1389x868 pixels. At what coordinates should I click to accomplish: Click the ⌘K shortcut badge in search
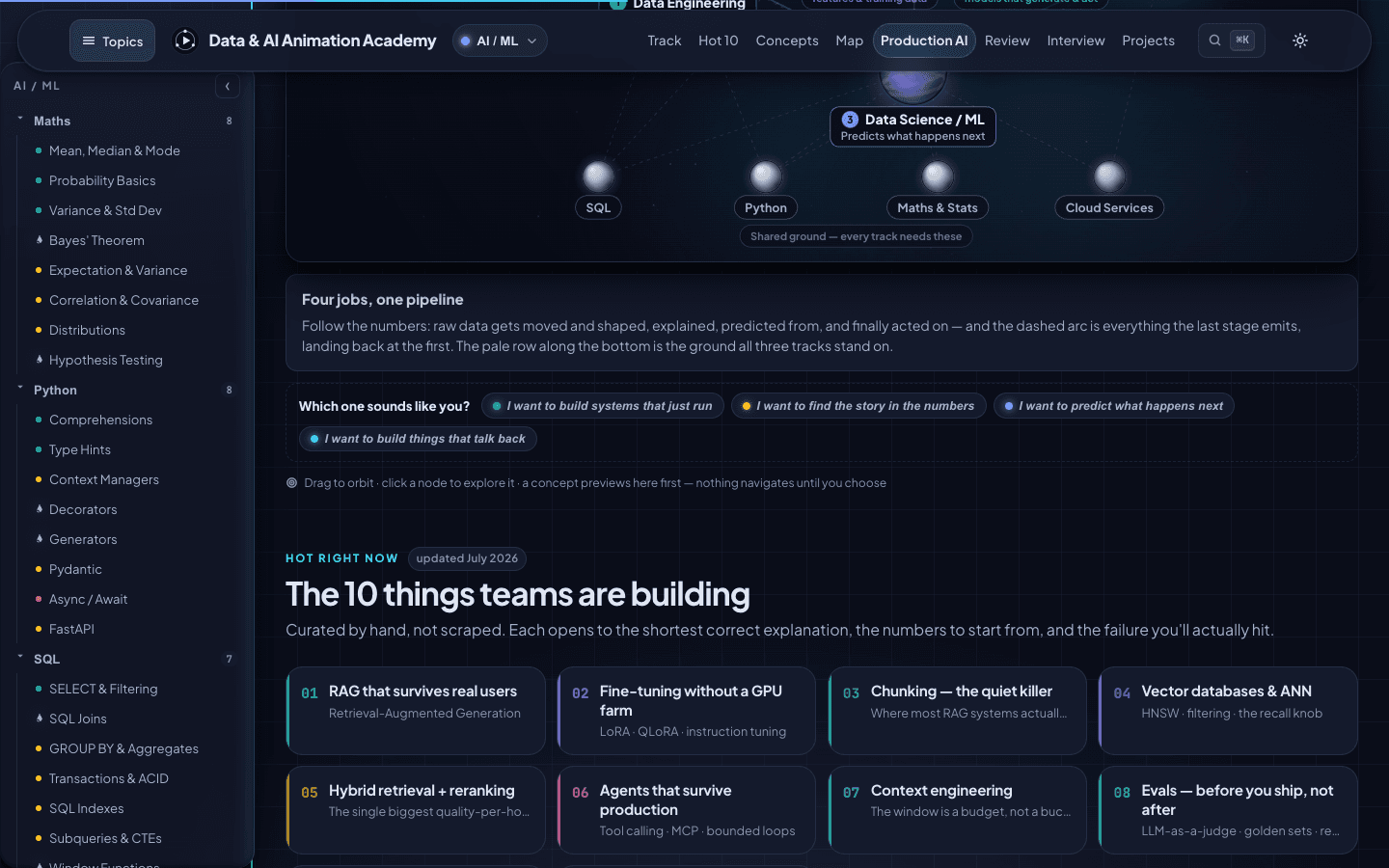(1242, 41)
